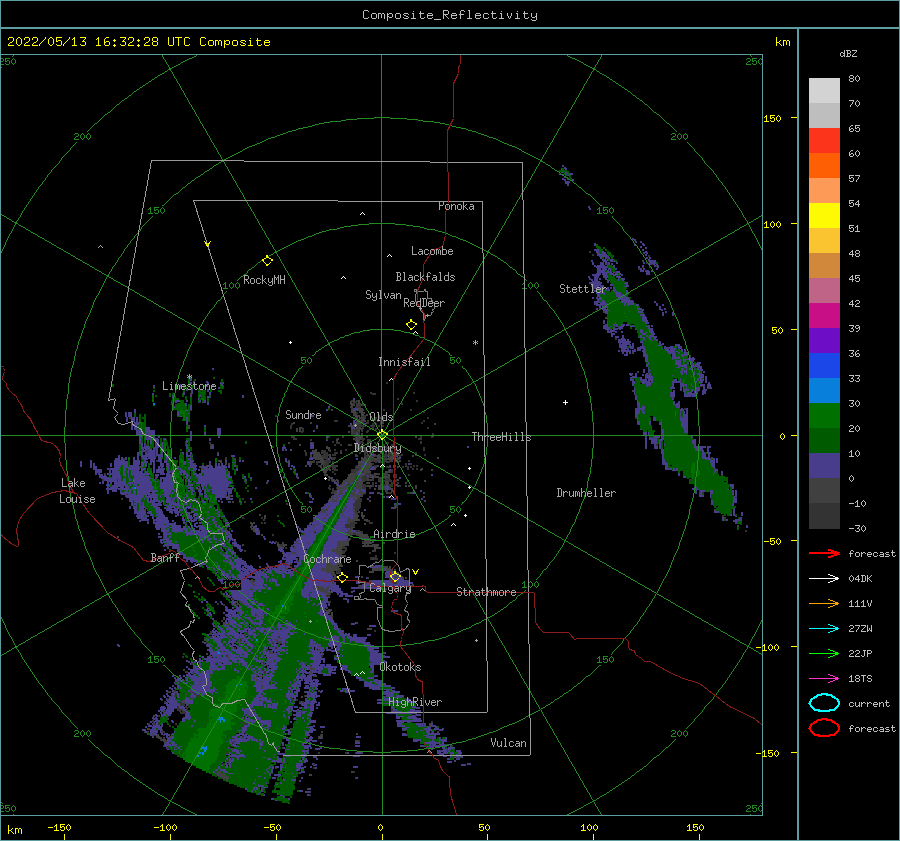Click the RockyMH label
The height and width of the screenshot is (841, 900).
264,280
